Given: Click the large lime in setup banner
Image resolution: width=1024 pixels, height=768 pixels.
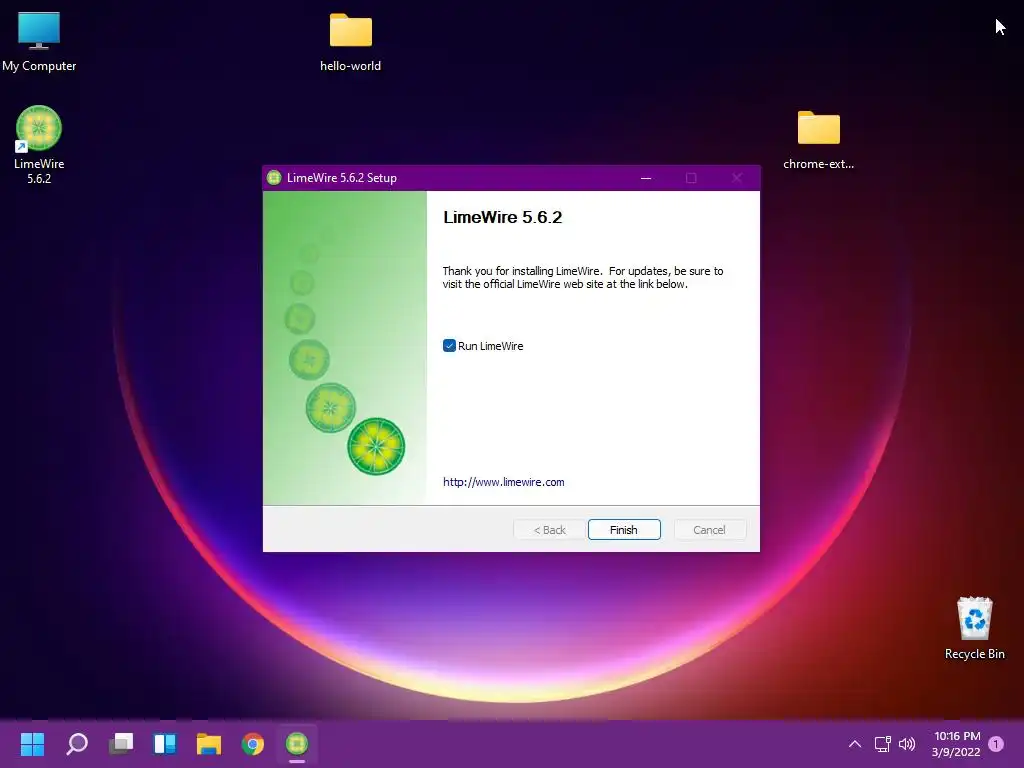Looking at the screenshot, I should (376, 446).
